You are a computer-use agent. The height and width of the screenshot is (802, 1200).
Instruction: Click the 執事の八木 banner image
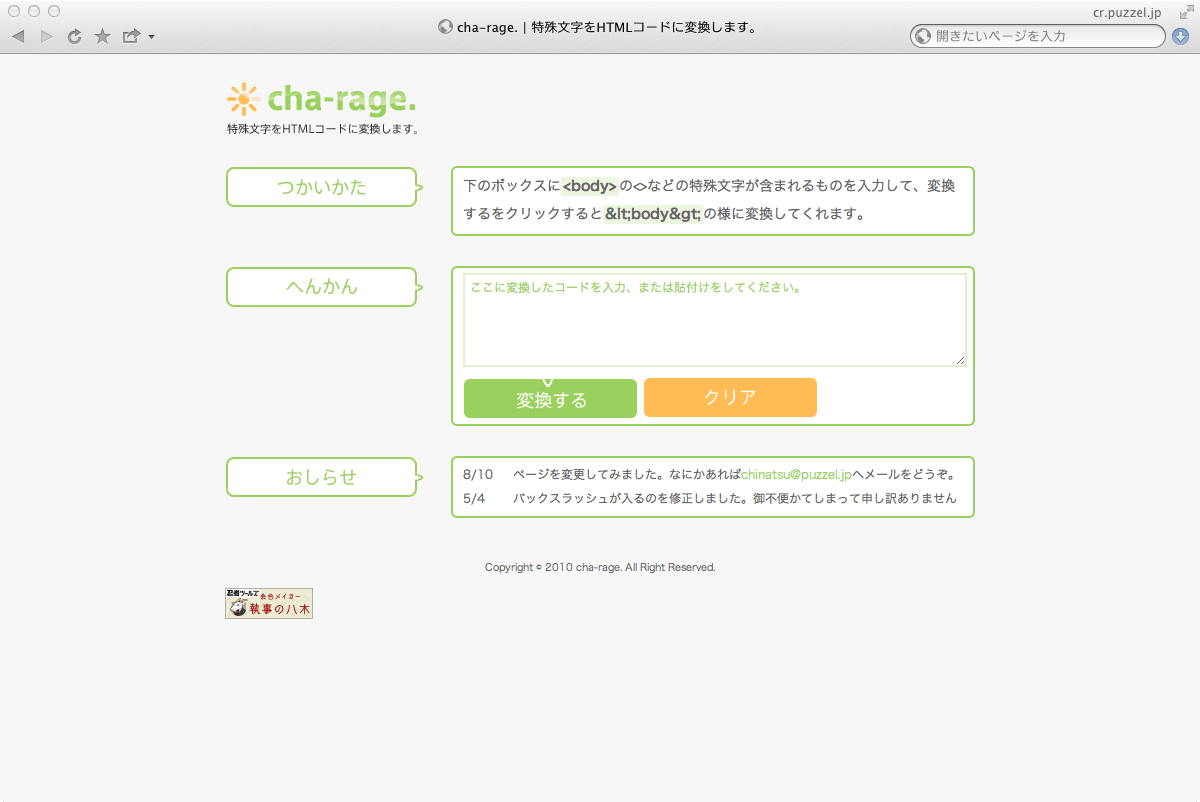(x=269, y=604)
